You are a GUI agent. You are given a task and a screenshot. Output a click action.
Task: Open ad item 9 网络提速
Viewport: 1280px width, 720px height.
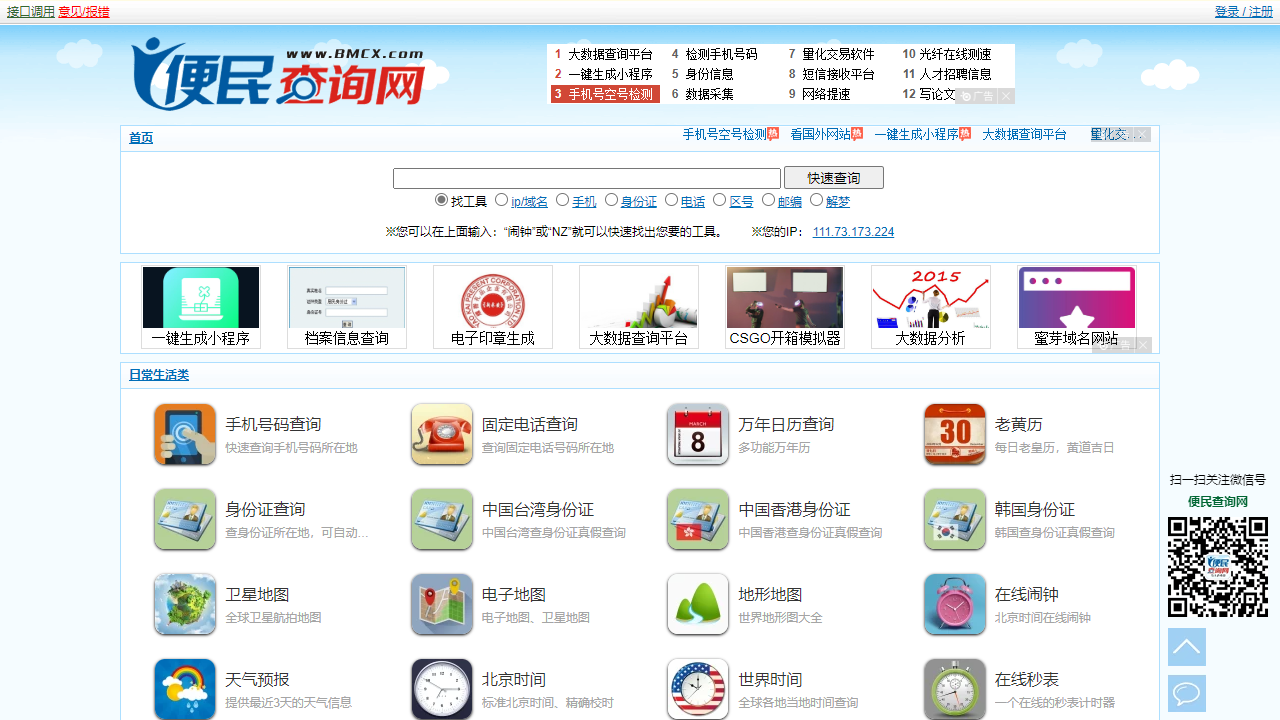(x=819, y=94)
